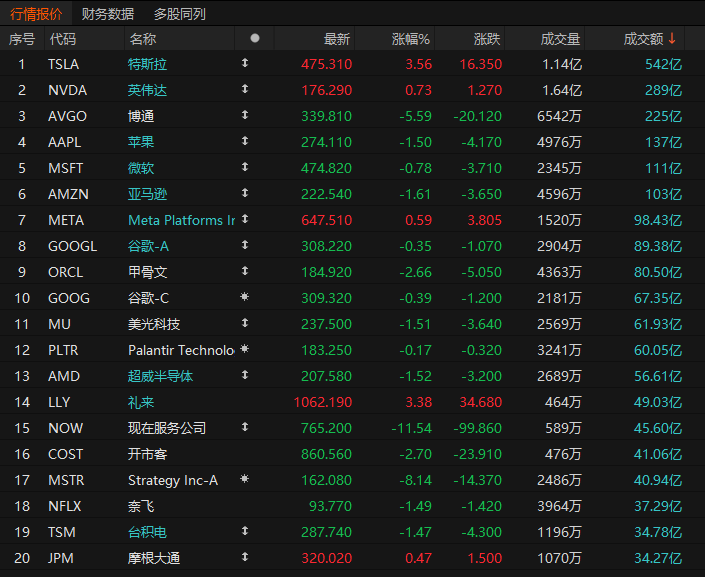Open the 微软 stock name link

[141, 168]
